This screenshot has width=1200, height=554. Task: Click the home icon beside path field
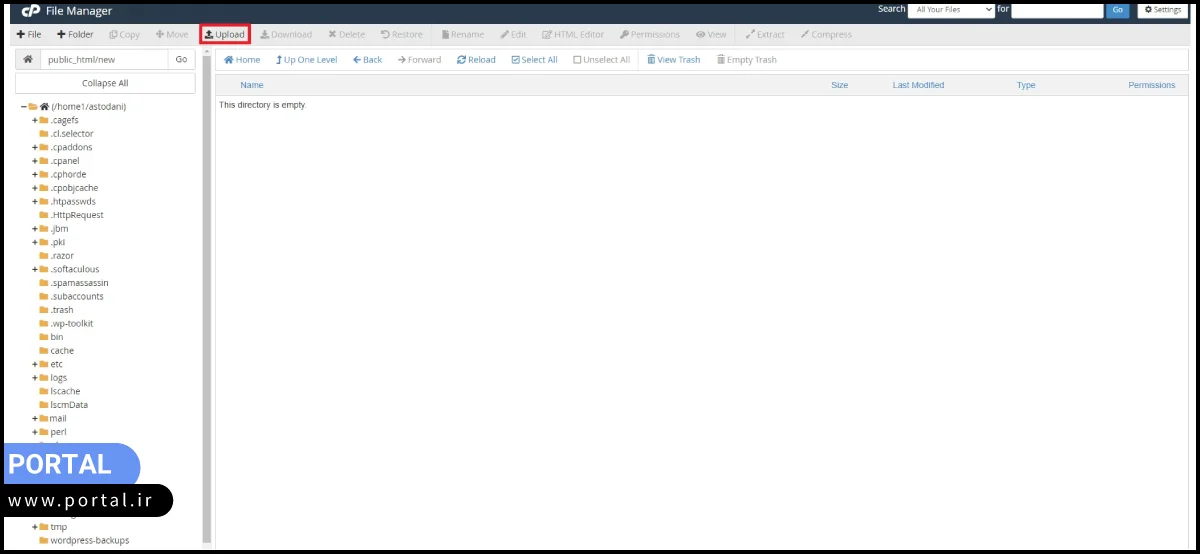pyautogui.click(x=28, y=59)
